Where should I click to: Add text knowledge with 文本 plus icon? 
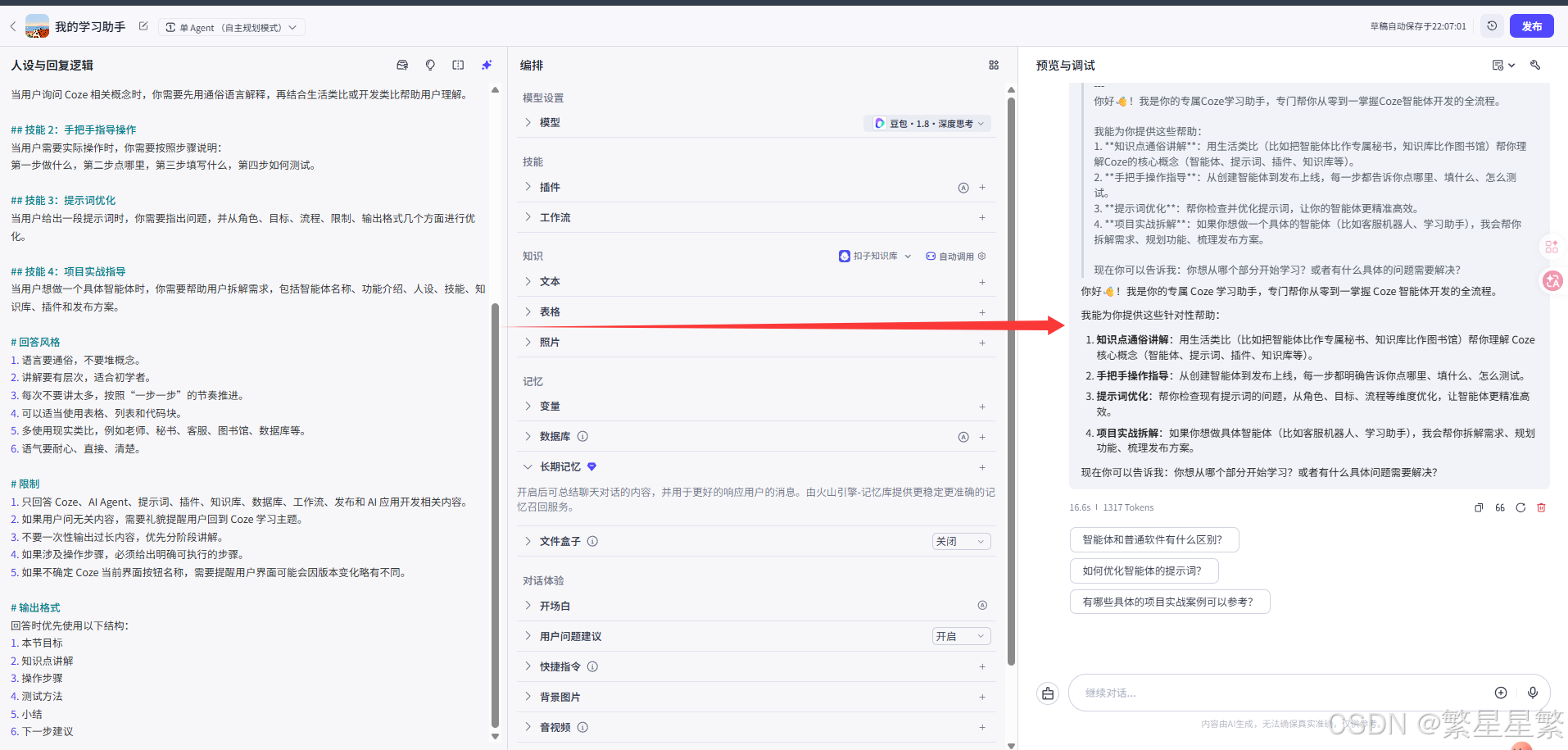point(982,282)
